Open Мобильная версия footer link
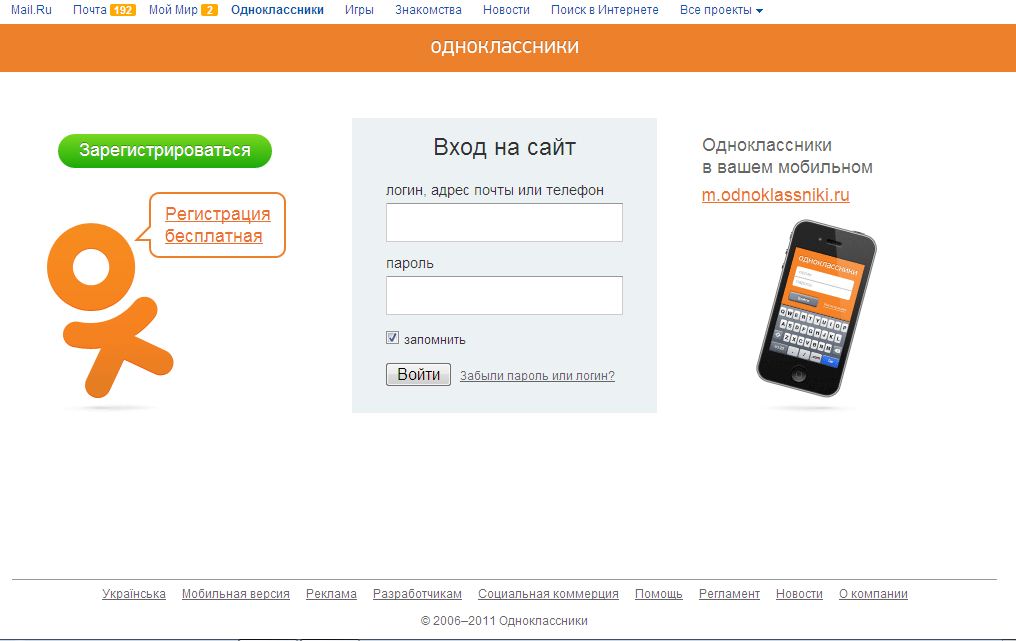 (x=236, y=594)
